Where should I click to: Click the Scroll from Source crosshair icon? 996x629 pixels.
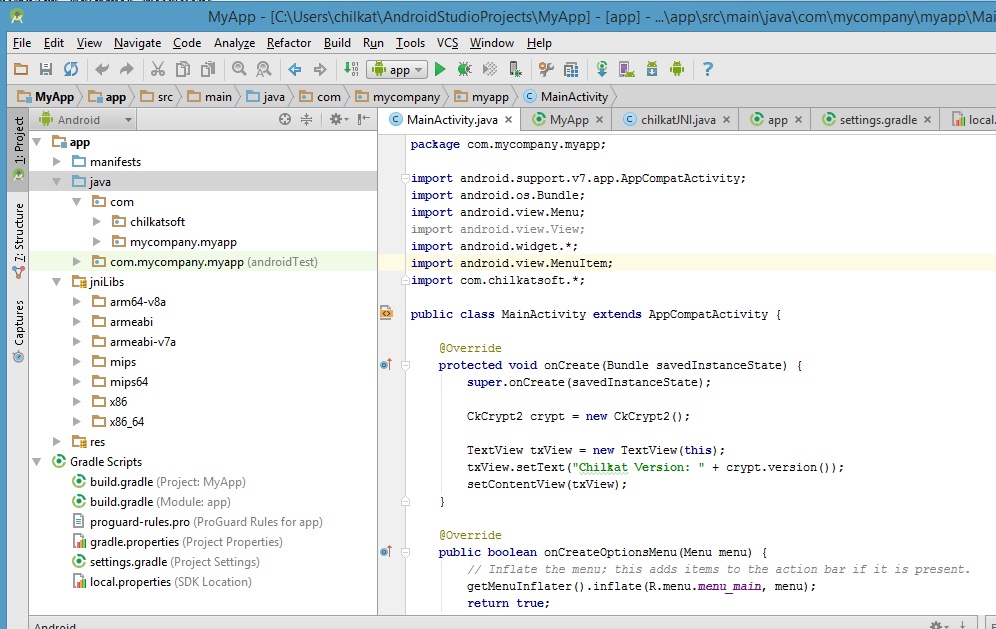[x=285, y=119]
